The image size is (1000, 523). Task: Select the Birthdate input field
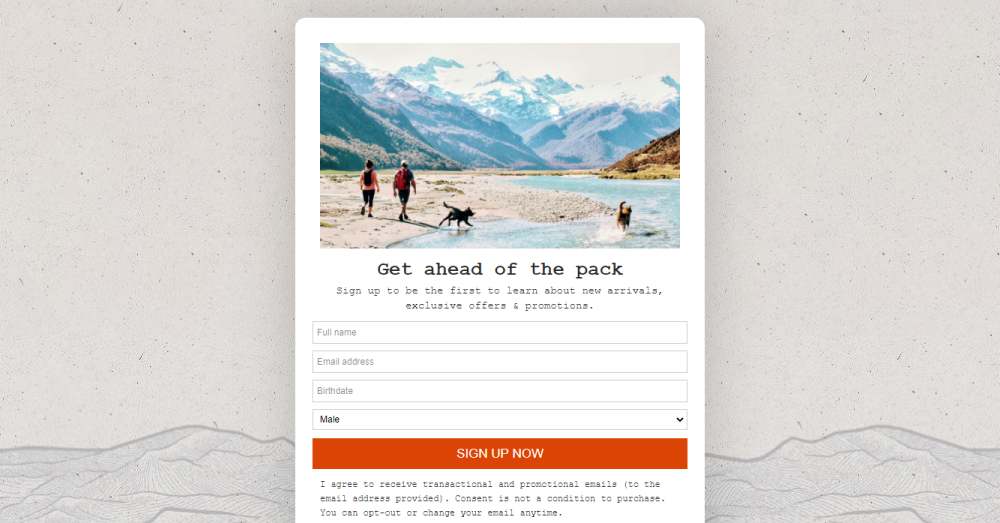point(499,391)
